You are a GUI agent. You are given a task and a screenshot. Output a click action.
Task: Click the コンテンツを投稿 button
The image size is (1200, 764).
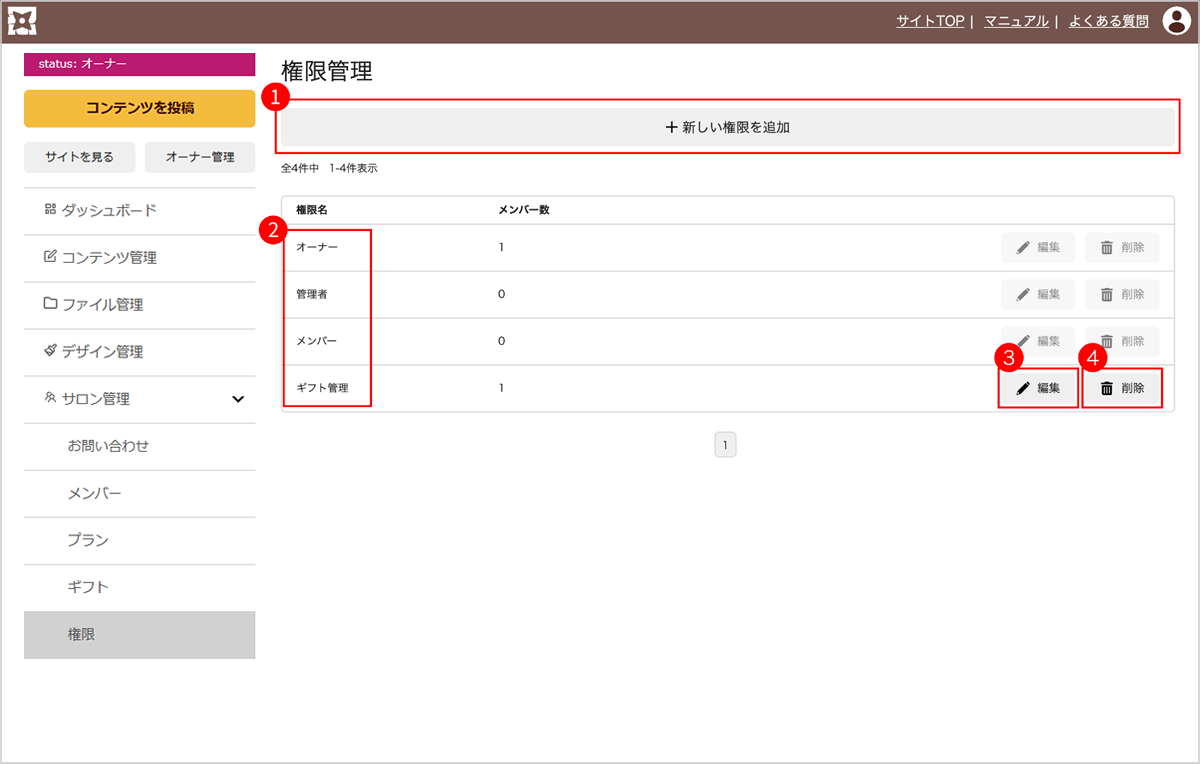(139, 108)
